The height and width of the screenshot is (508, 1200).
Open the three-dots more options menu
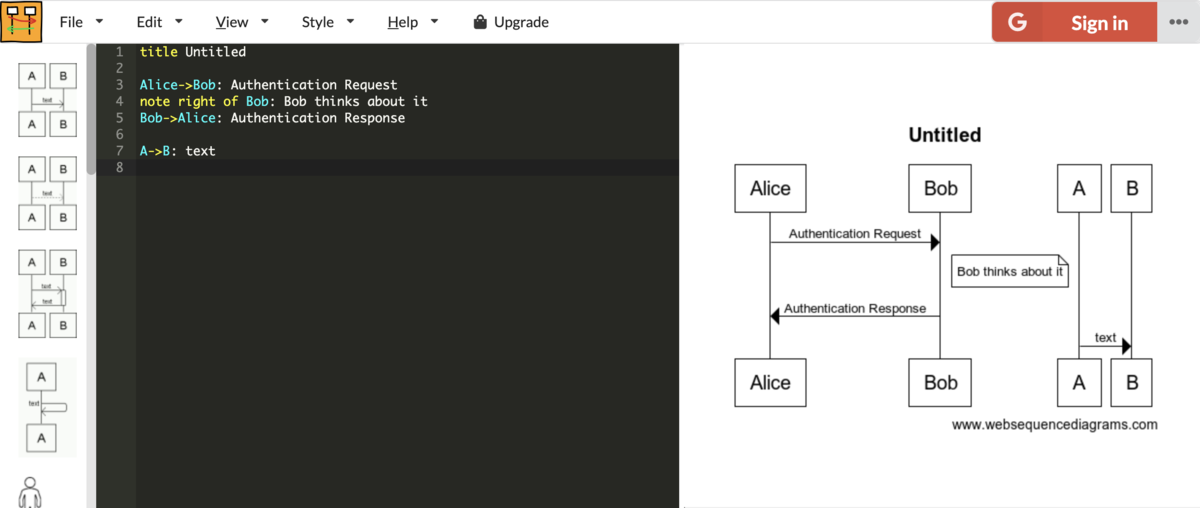1178,22
